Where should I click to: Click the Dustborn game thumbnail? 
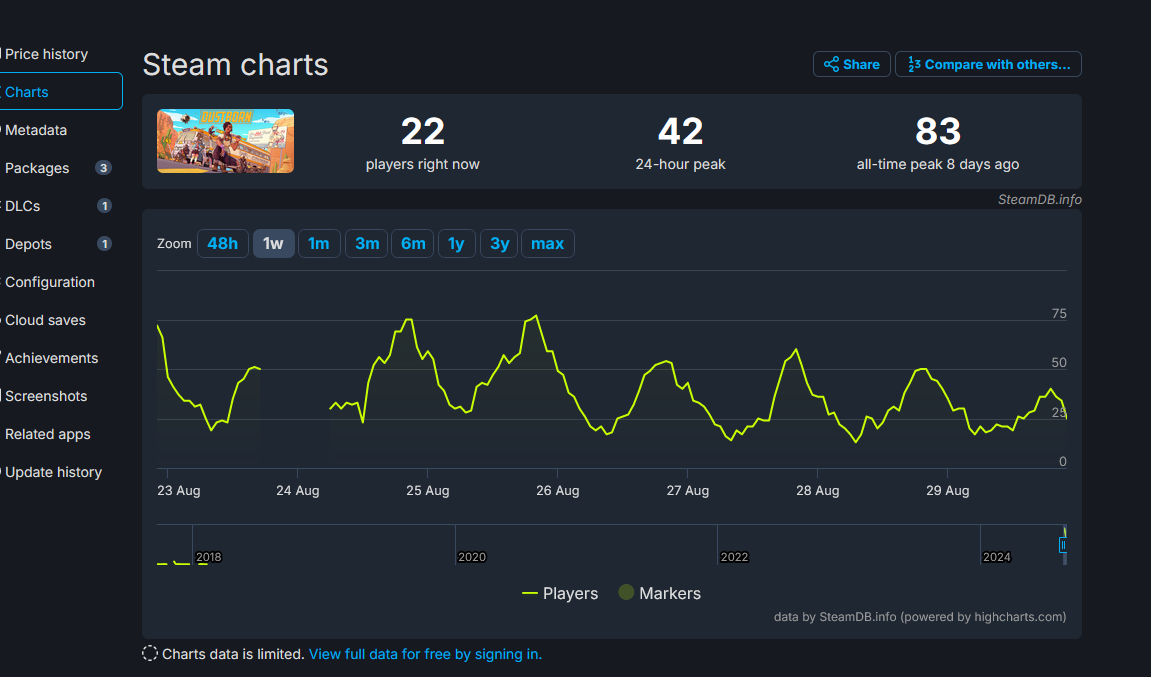coord(225,141)
